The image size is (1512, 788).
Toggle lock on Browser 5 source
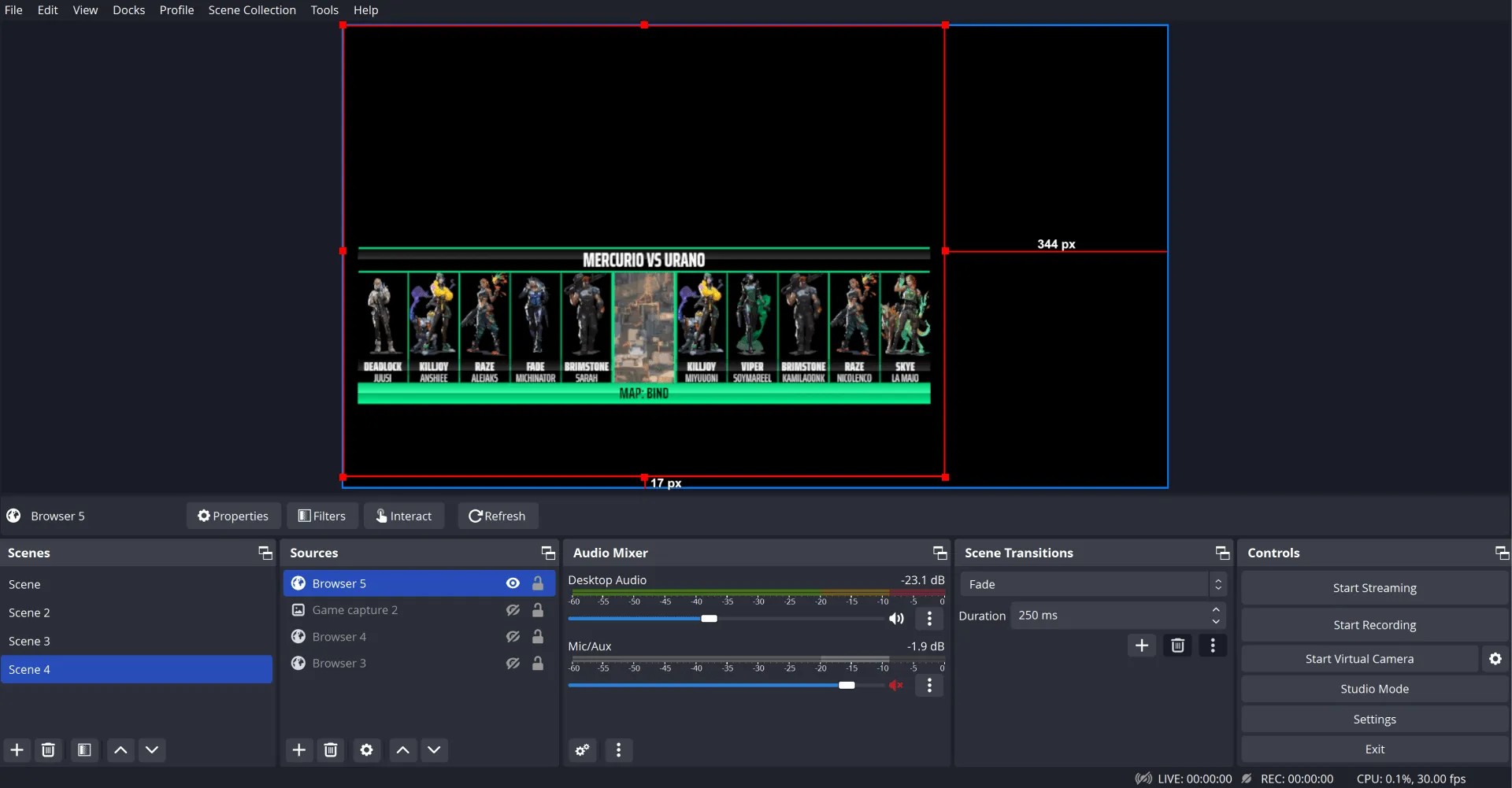(538, 583)
